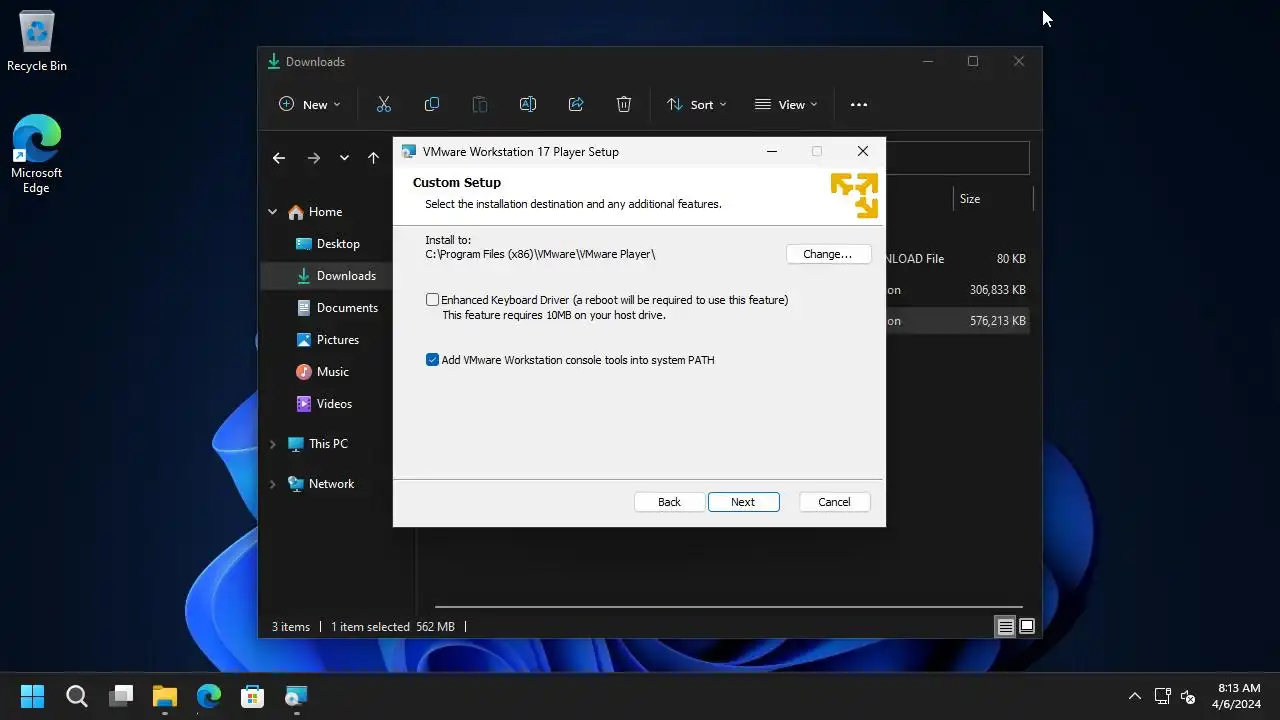Open the Windows Start menu
Screen dimensions: 1280x720
coord(32,696)
